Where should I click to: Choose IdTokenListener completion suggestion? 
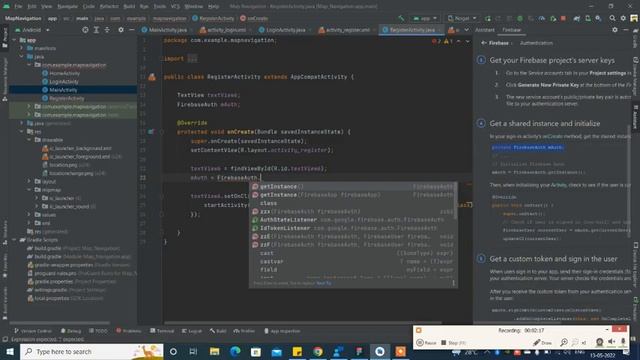[x=353, y=228]
